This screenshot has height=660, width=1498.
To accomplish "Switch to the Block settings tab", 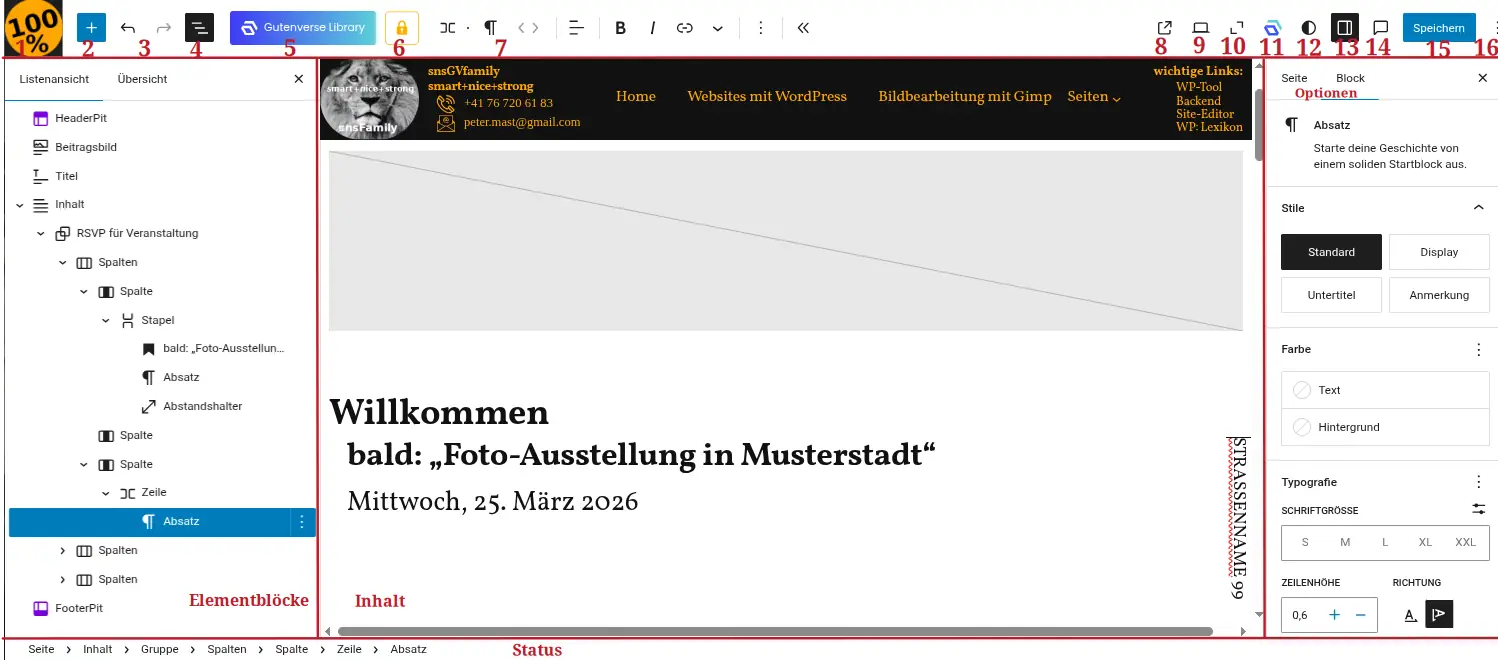I will pyautogui.click(x=1350, y=78).
